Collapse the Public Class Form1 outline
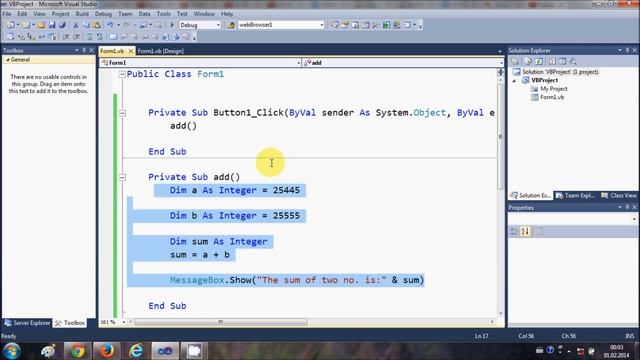The height and width of the screenshot is (360, 640). click(x=122, y=74)
